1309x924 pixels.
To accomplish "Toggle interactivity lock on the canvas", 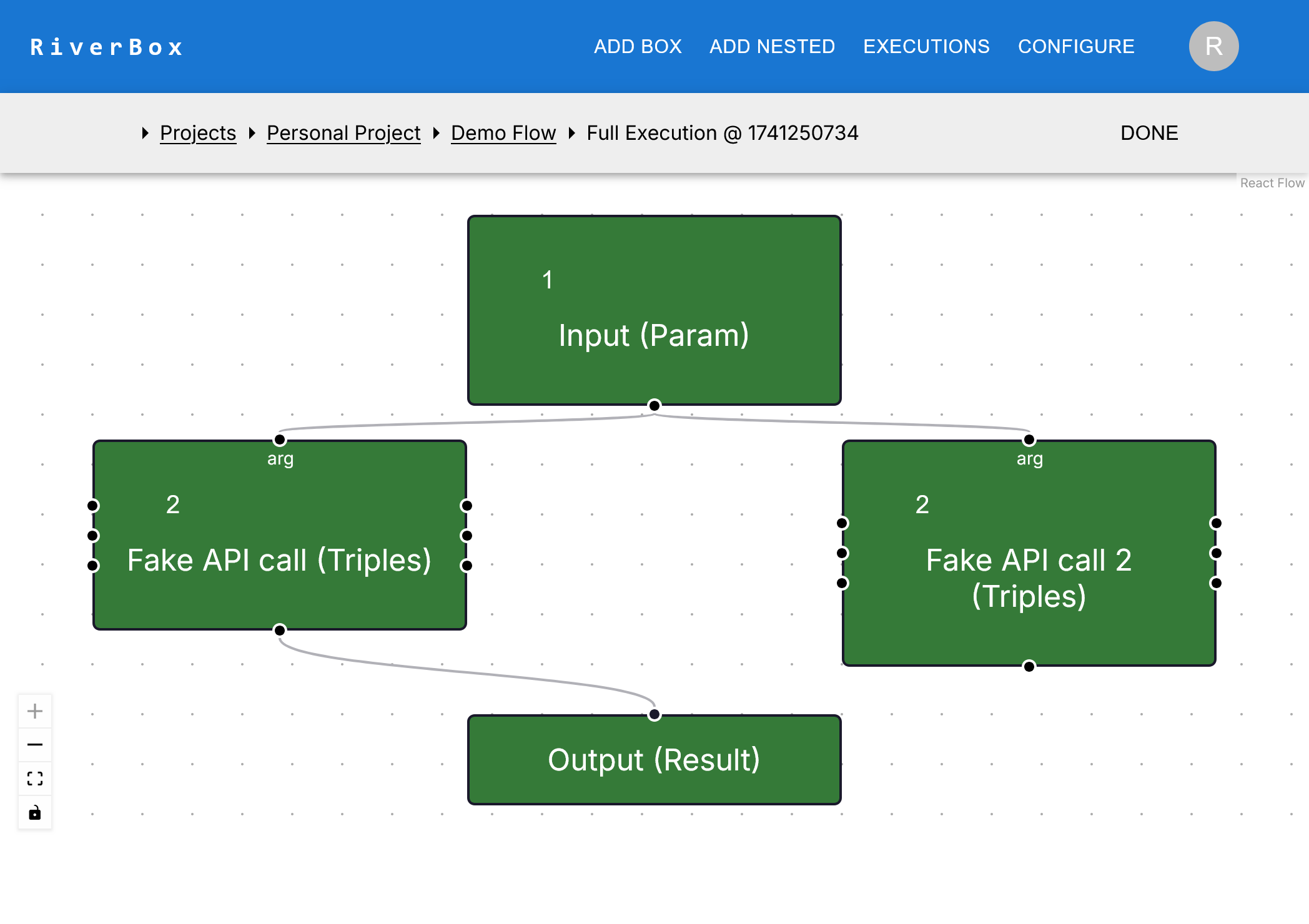I will point(35,812).
